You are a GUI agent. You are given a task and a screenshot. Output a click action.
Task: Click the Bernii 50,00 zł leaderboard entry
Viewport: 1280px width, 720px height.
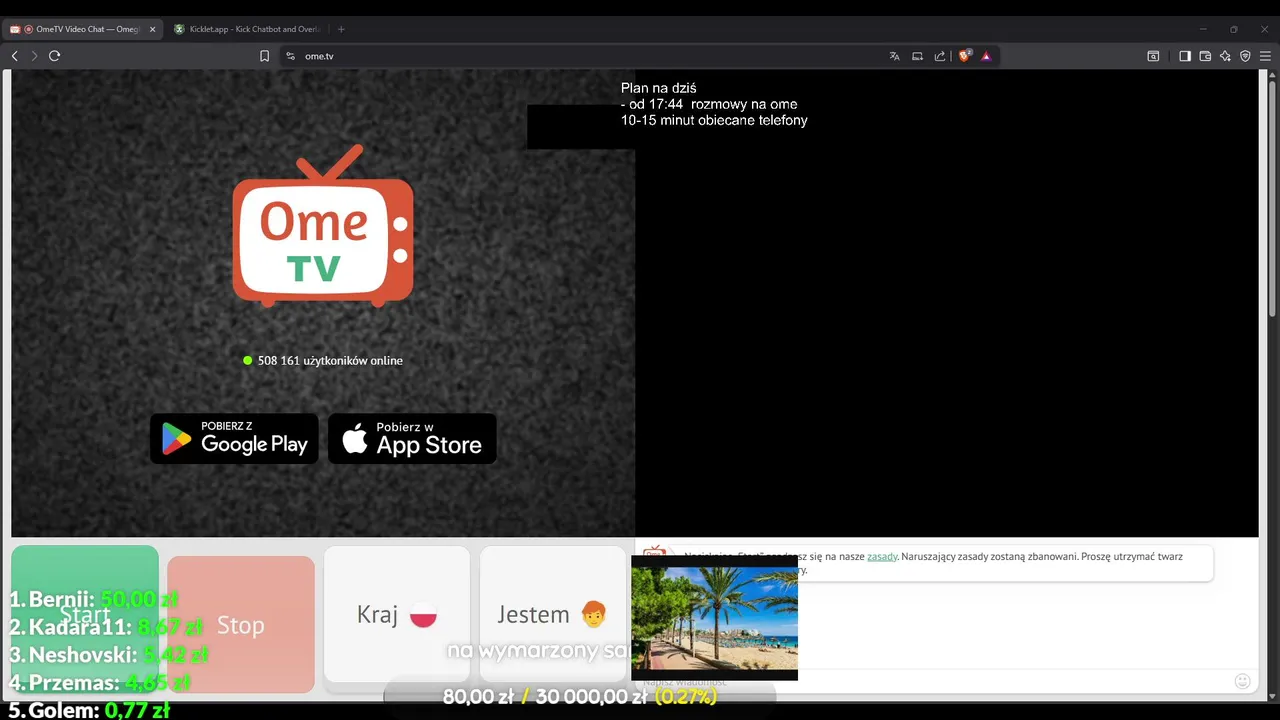tap(94, 599)
